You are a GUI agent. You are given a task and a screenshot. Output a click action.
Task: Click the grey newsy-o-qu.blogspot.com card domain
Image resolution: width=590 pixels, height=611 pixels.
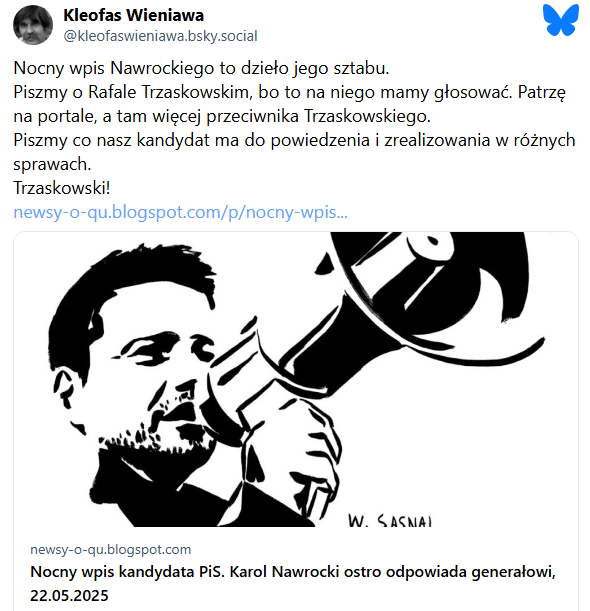(x=111, y=549)
